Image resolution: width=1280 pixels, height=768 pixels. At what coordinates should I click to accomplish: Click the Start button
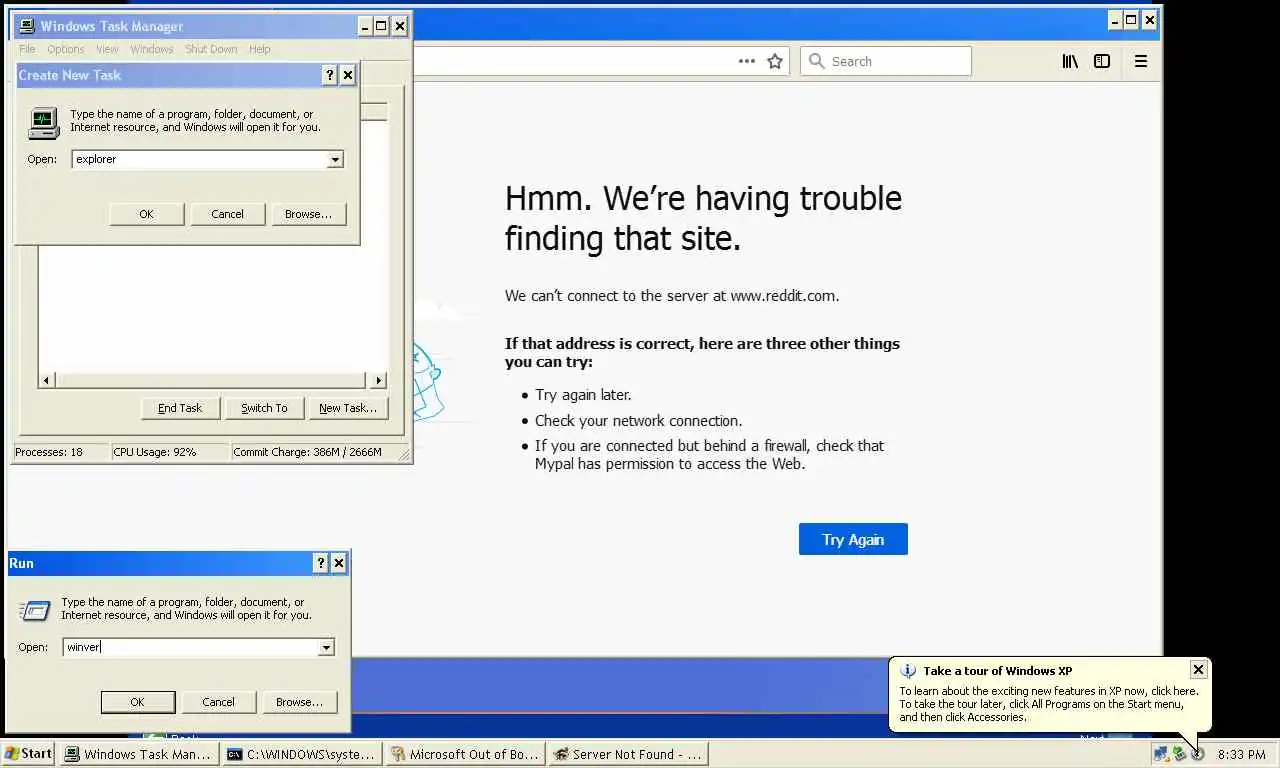click(29, 754)
